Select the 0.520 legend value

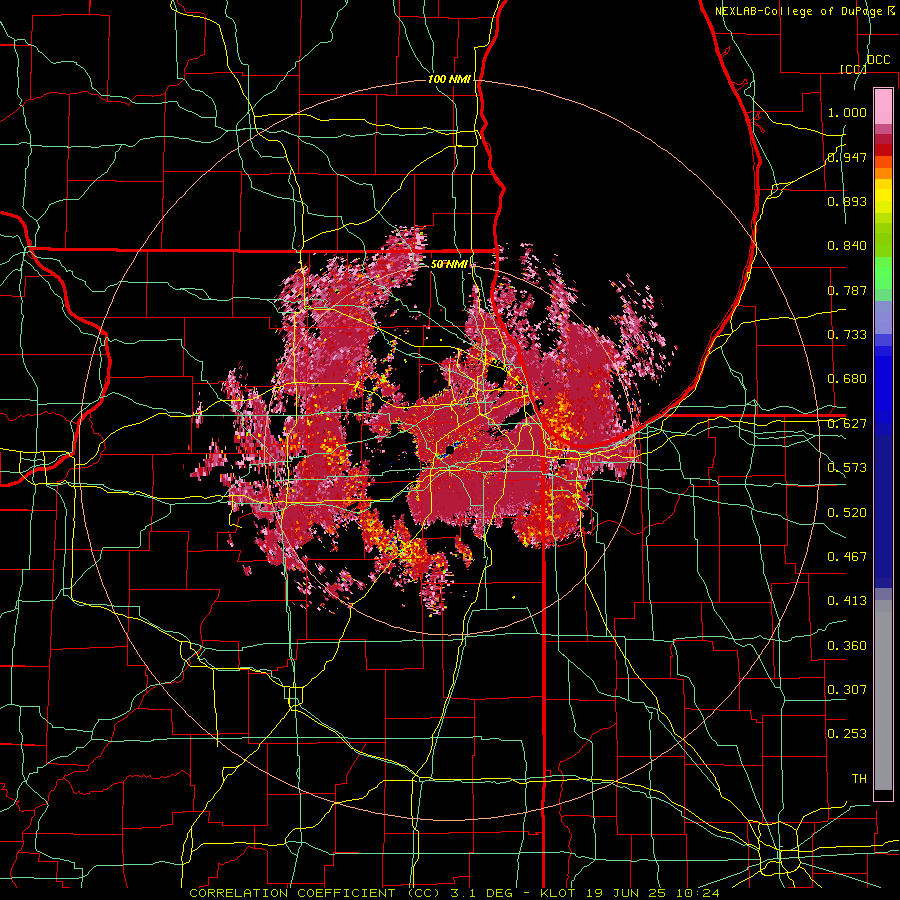click(x=847, y=513)
